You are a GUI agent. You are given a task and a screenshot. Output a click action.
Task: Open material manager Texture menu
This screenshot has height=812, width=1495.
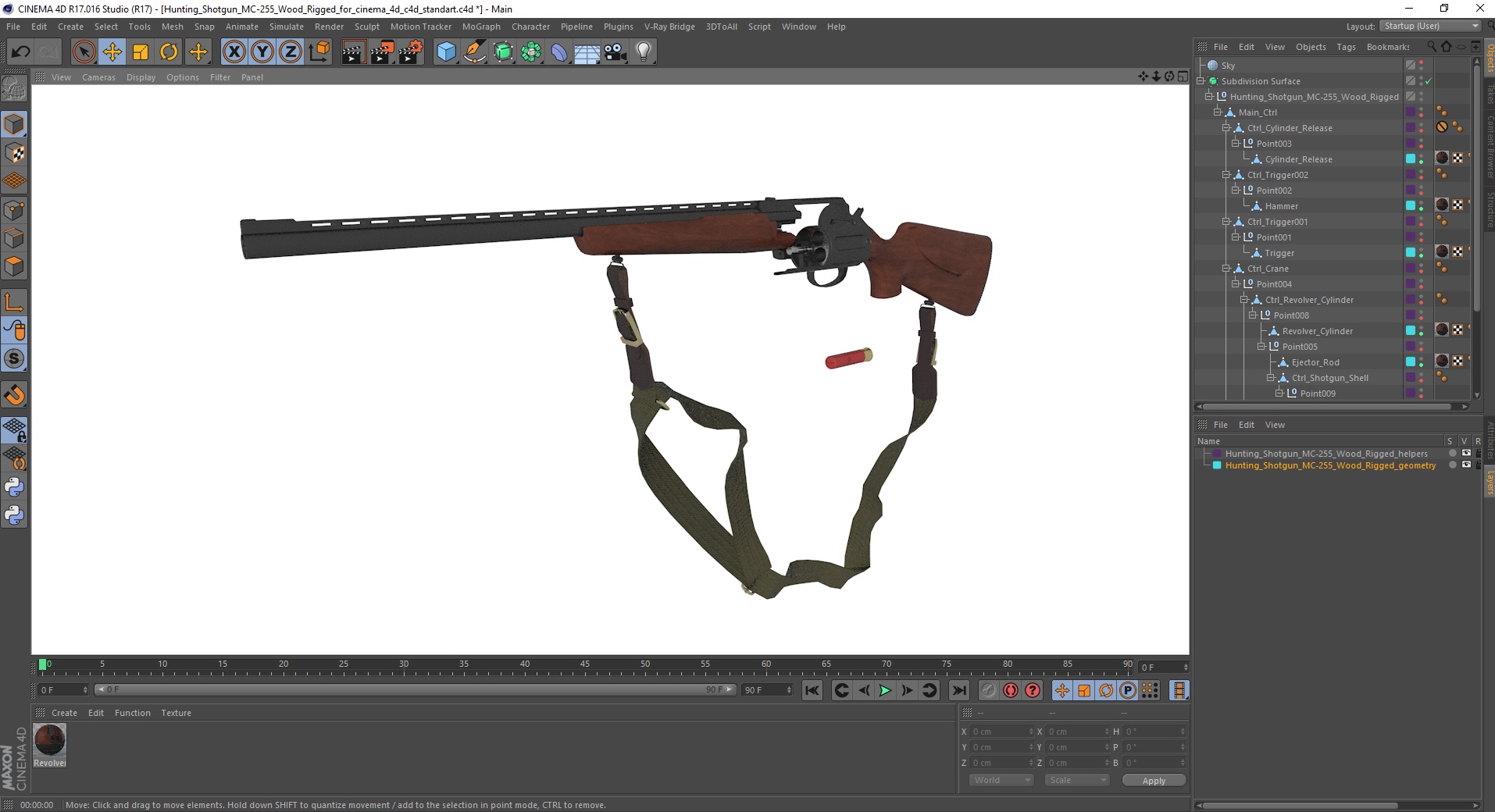[x=176, y=713]
